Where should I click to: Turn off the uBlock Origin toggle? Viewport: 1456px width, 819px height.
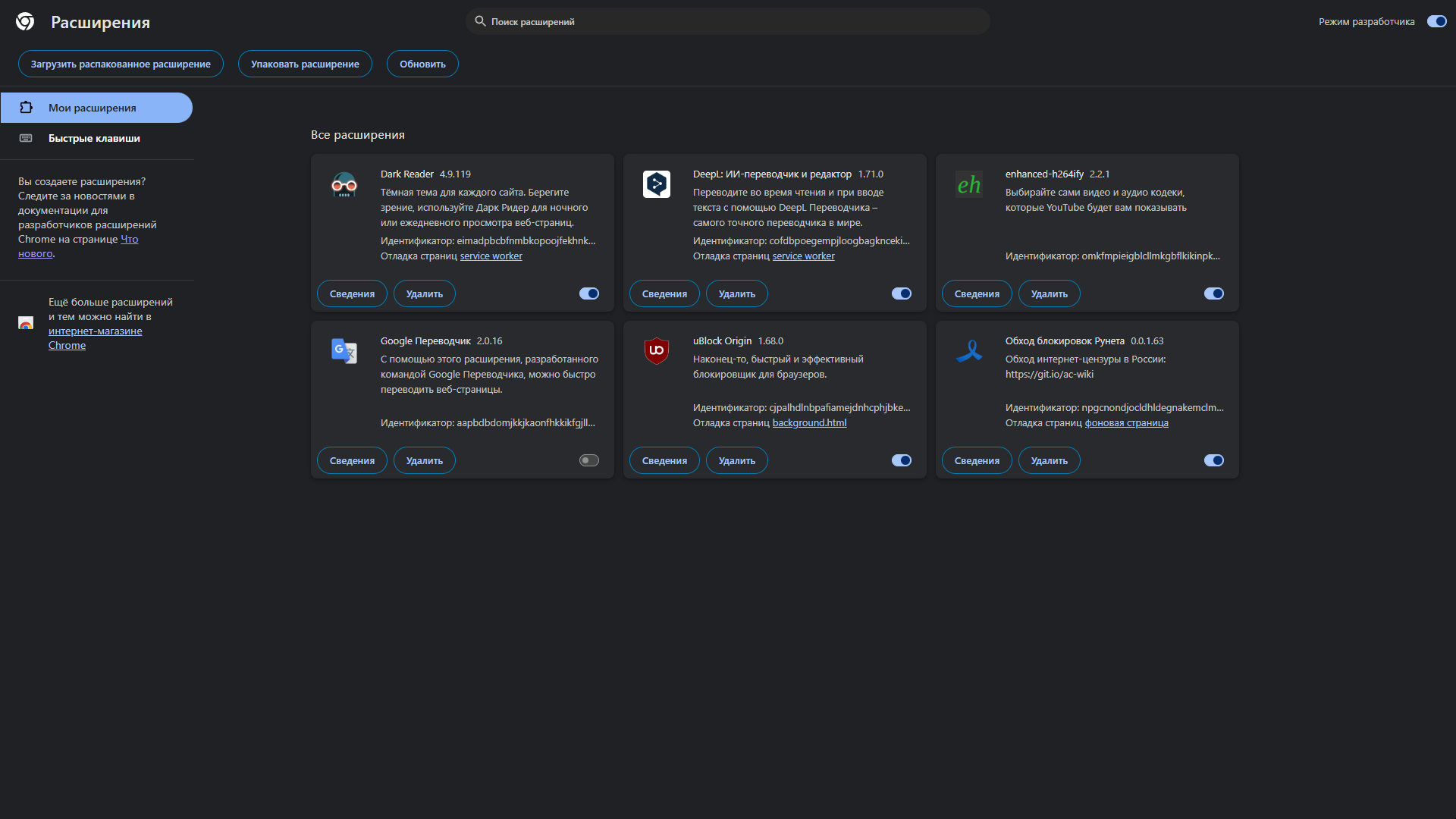tap(902, 460)
